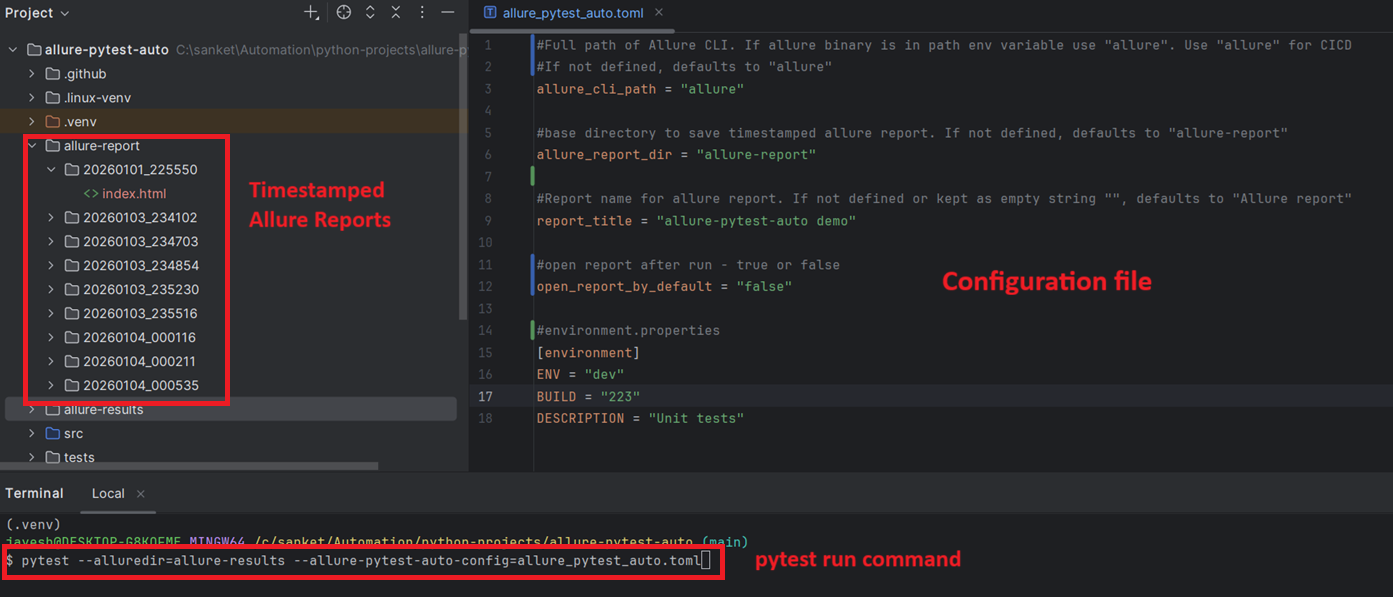Click the 'open_report_by_default = "false"' line
The height and width of the screenshot is (597, 1393).
(x=664, y=287)
